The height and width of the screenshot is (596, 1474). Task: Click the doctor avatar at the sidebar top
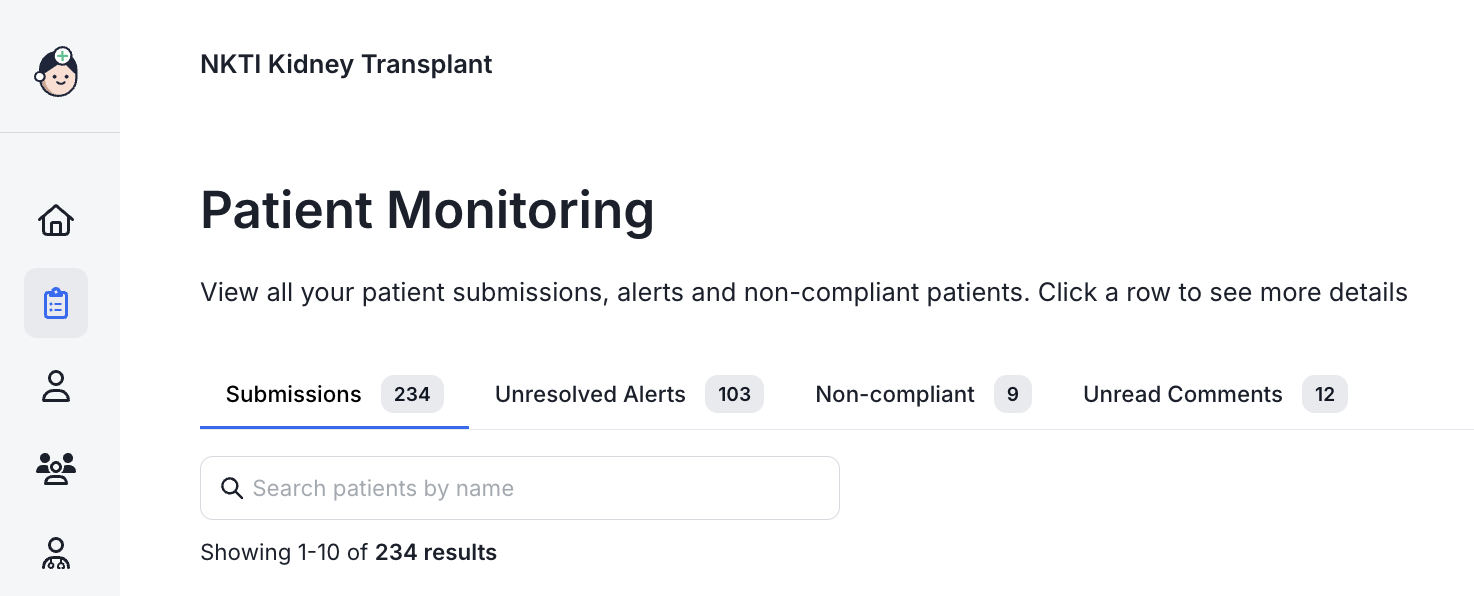[x=58, y=72]
